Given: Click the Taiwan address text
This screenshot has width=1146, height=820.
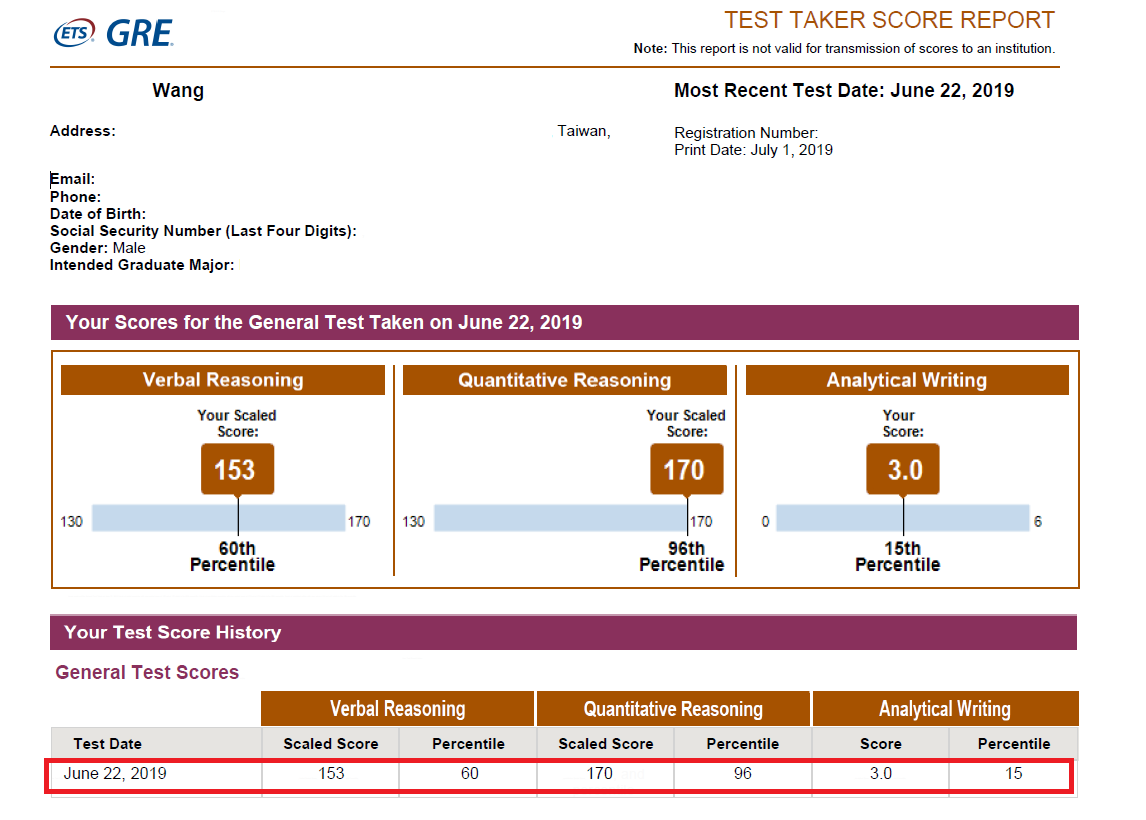Looking at the screenshot, I should (584, 131).
